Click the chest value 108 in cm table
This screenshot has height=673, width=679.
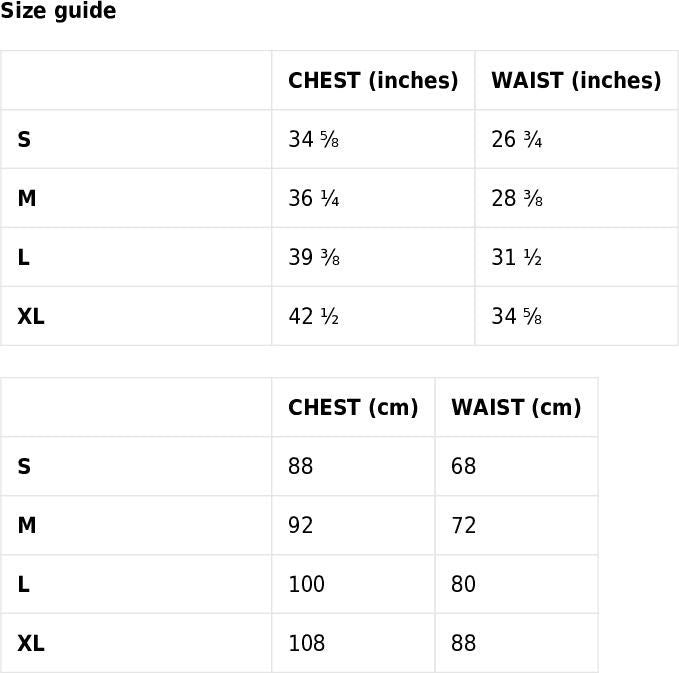point(307,643)
